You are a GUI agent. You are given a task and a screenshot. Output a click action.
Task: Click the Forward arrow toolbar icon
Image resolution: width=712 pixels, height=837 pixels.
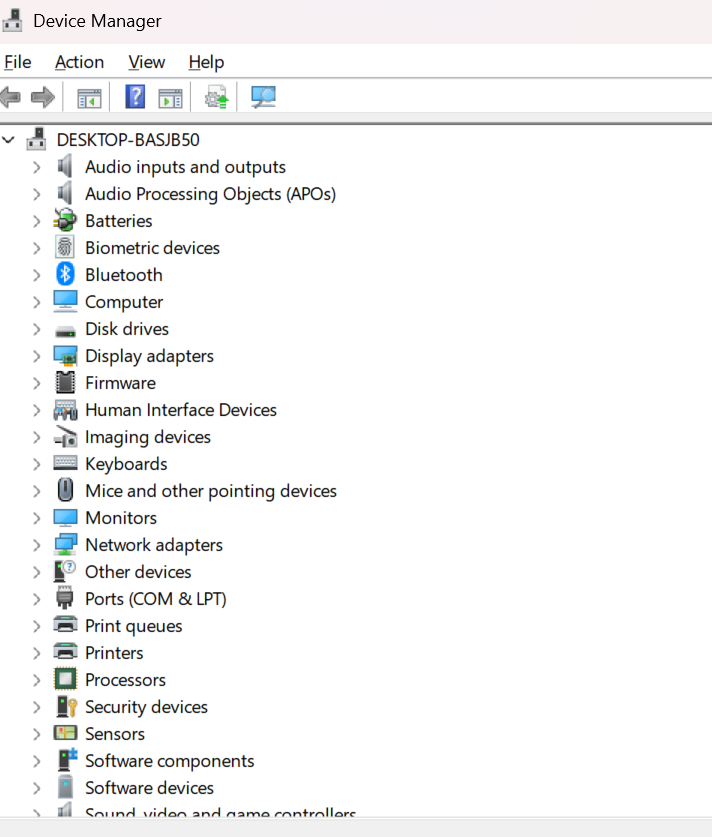43,97
